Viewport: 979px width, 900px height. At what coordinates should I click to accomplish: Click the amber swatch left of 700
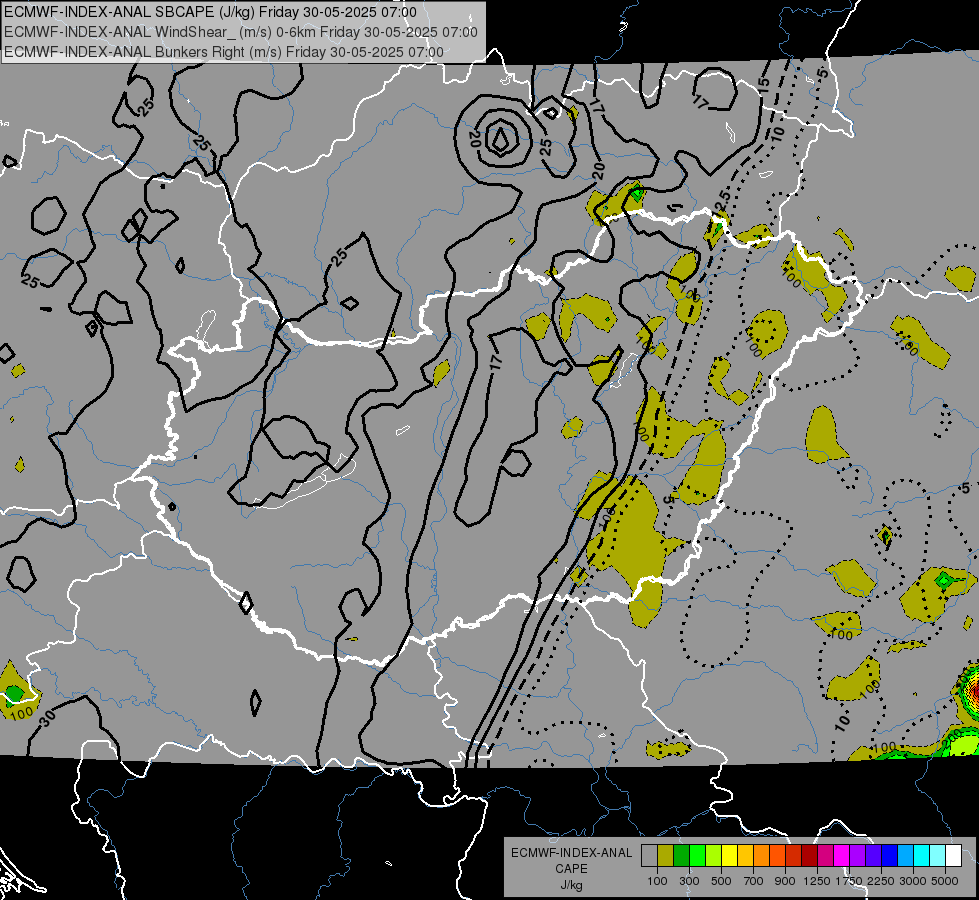coord(745,856)
